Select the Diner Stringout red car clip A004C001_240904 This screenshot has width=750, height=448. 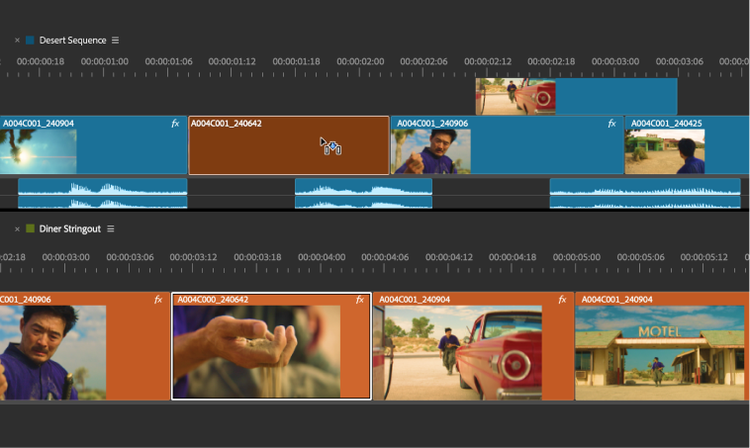coord(474,346)
